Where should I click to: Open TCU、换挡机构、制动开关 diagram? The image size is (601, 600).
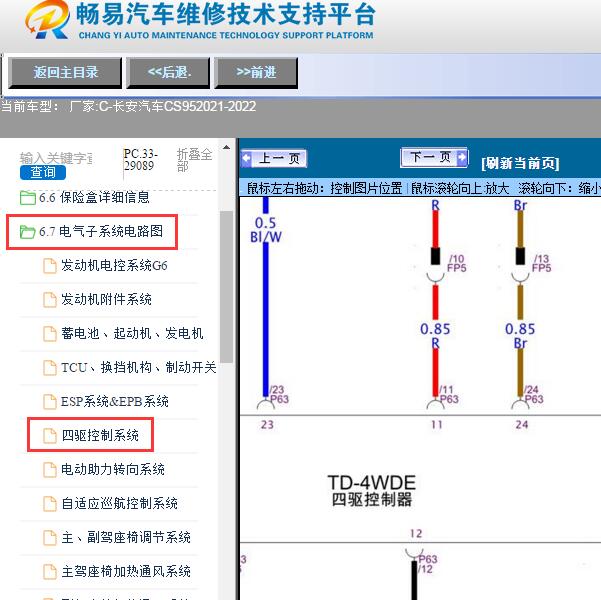tap(138, 367)
